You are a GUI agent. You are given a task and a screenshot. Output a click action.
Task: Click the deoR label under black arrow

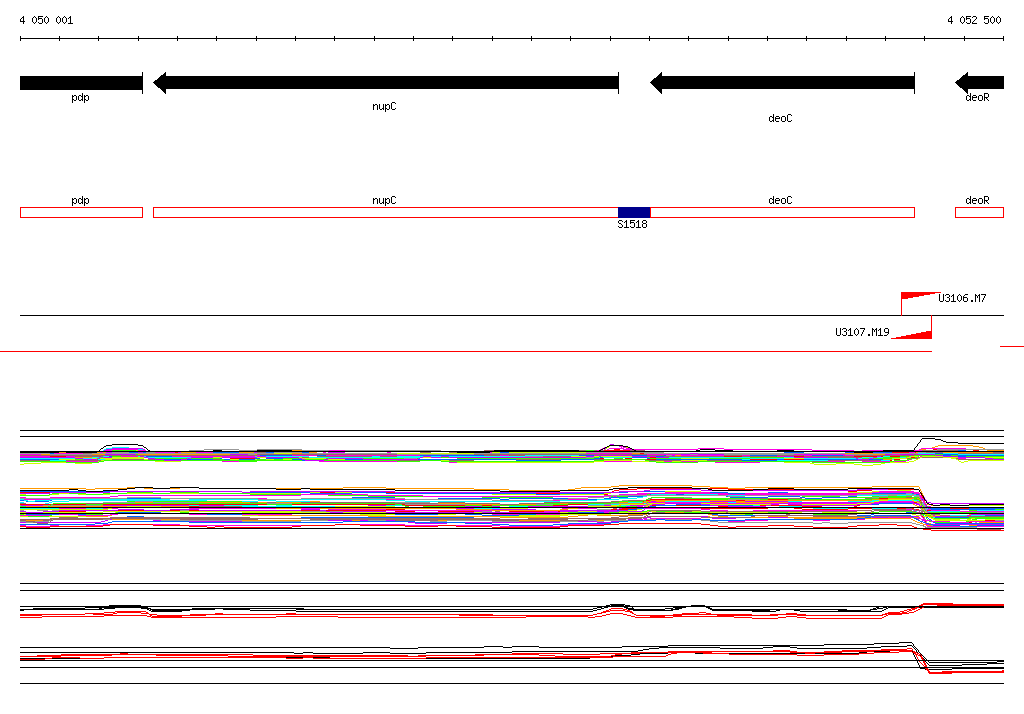click(x=977, y=97)
